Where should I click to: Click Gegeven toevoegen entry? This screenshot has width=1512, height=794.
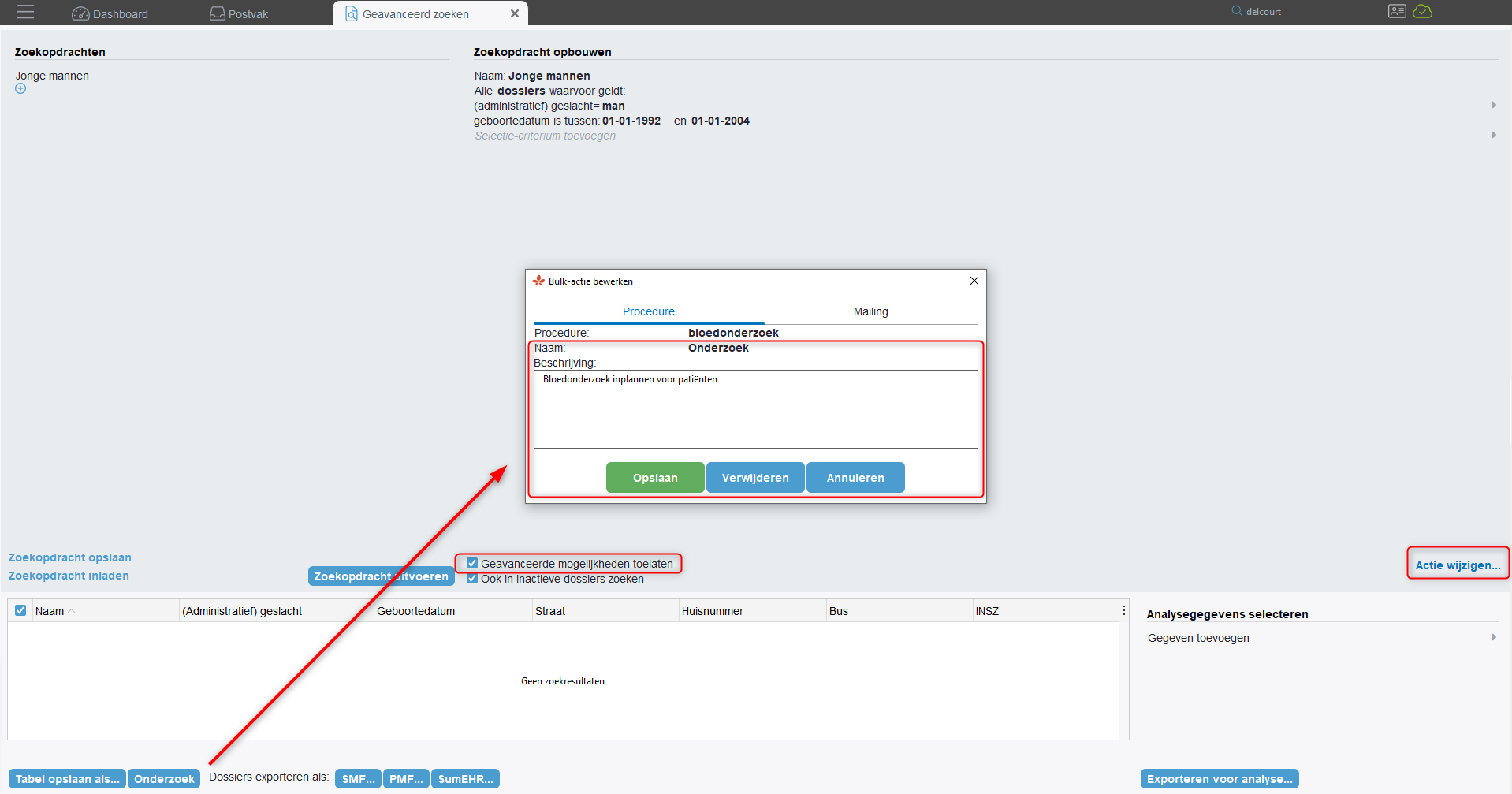tap(1198, 638)
